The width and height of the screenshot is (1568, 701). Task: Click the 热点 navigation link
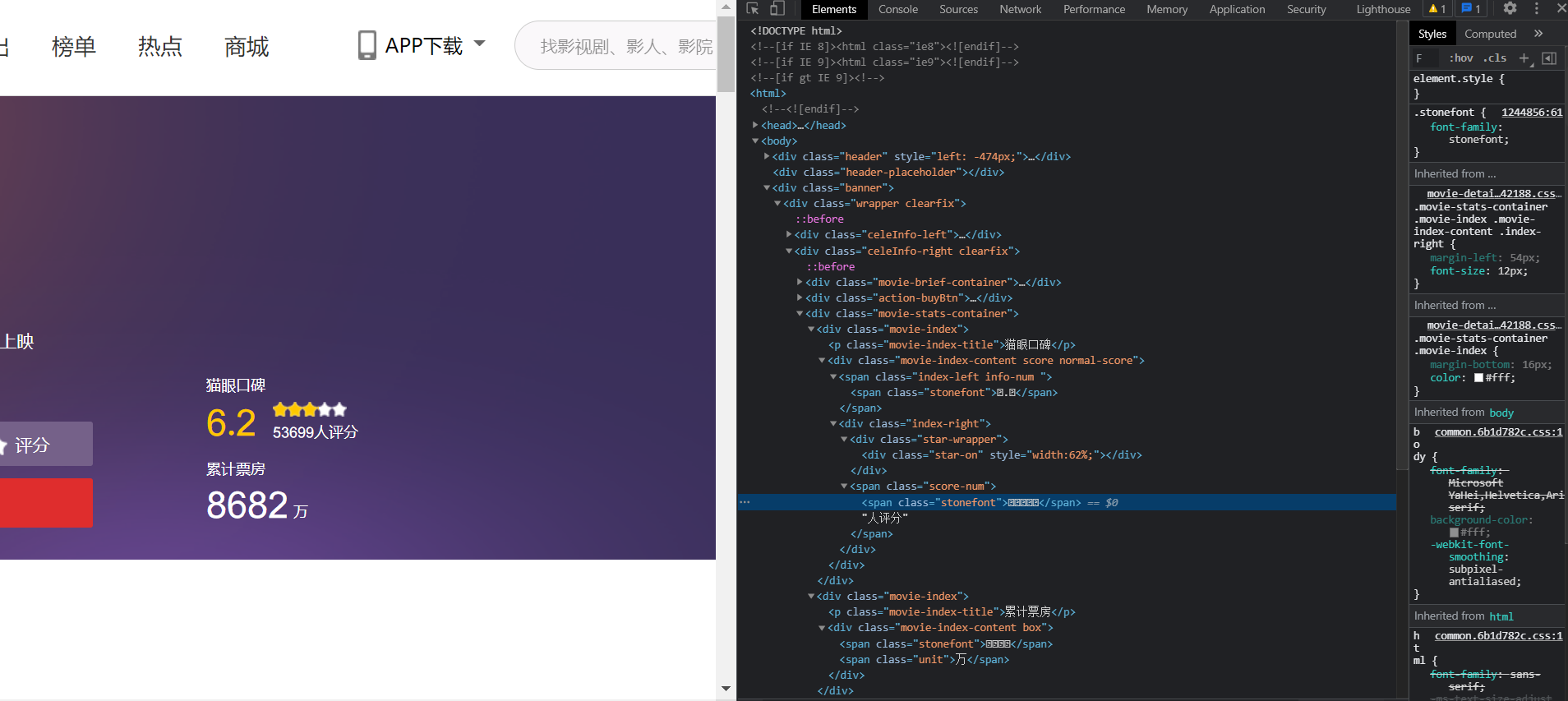[x=160, y=47]
